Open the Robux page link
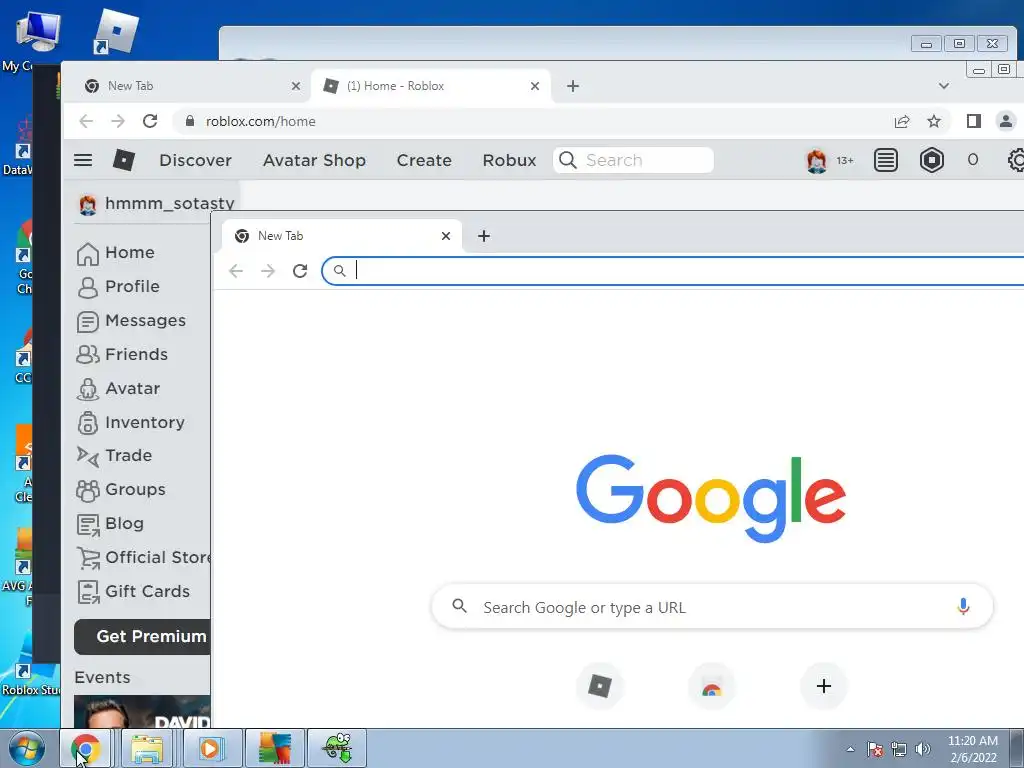Image resolution: width=1024 pixels, height=768 pixels. tap(509, 160)
